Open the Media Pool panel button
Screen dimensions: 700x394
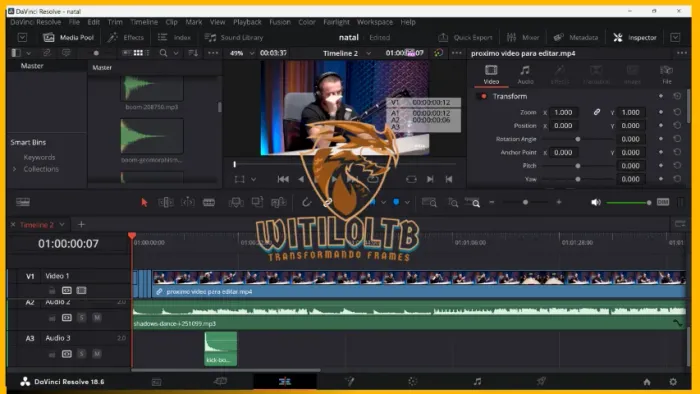[x=68, y=37]
